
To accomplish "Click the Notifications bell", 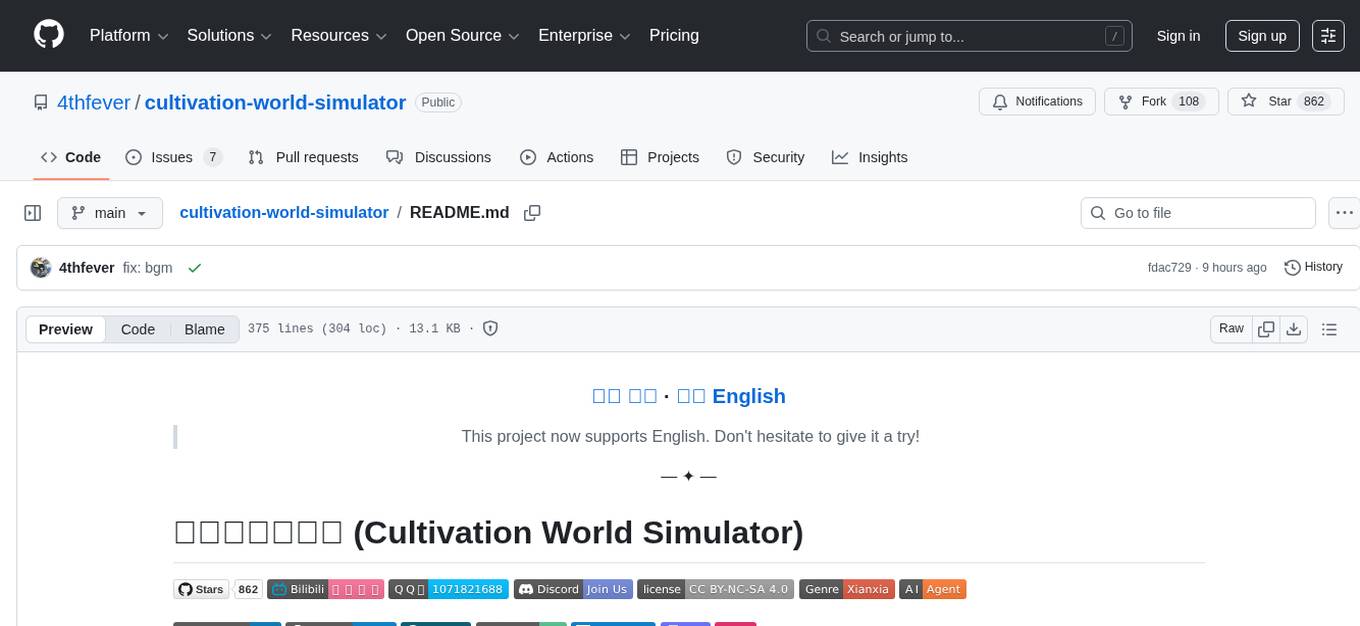I will pyautogui.click(x=1037, y=101).
